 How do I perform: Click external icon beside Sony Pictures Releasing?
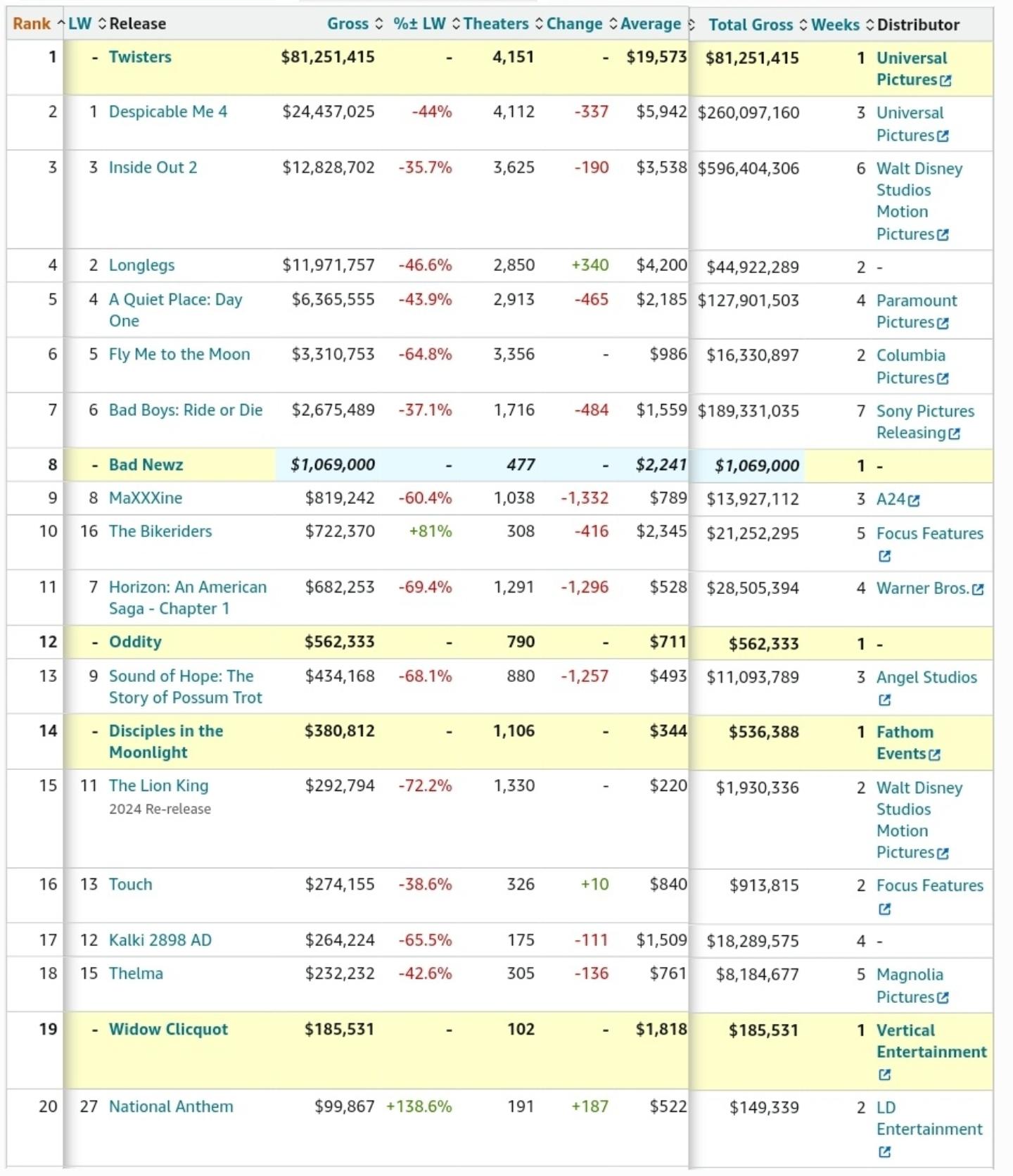[x=954, y=434]
